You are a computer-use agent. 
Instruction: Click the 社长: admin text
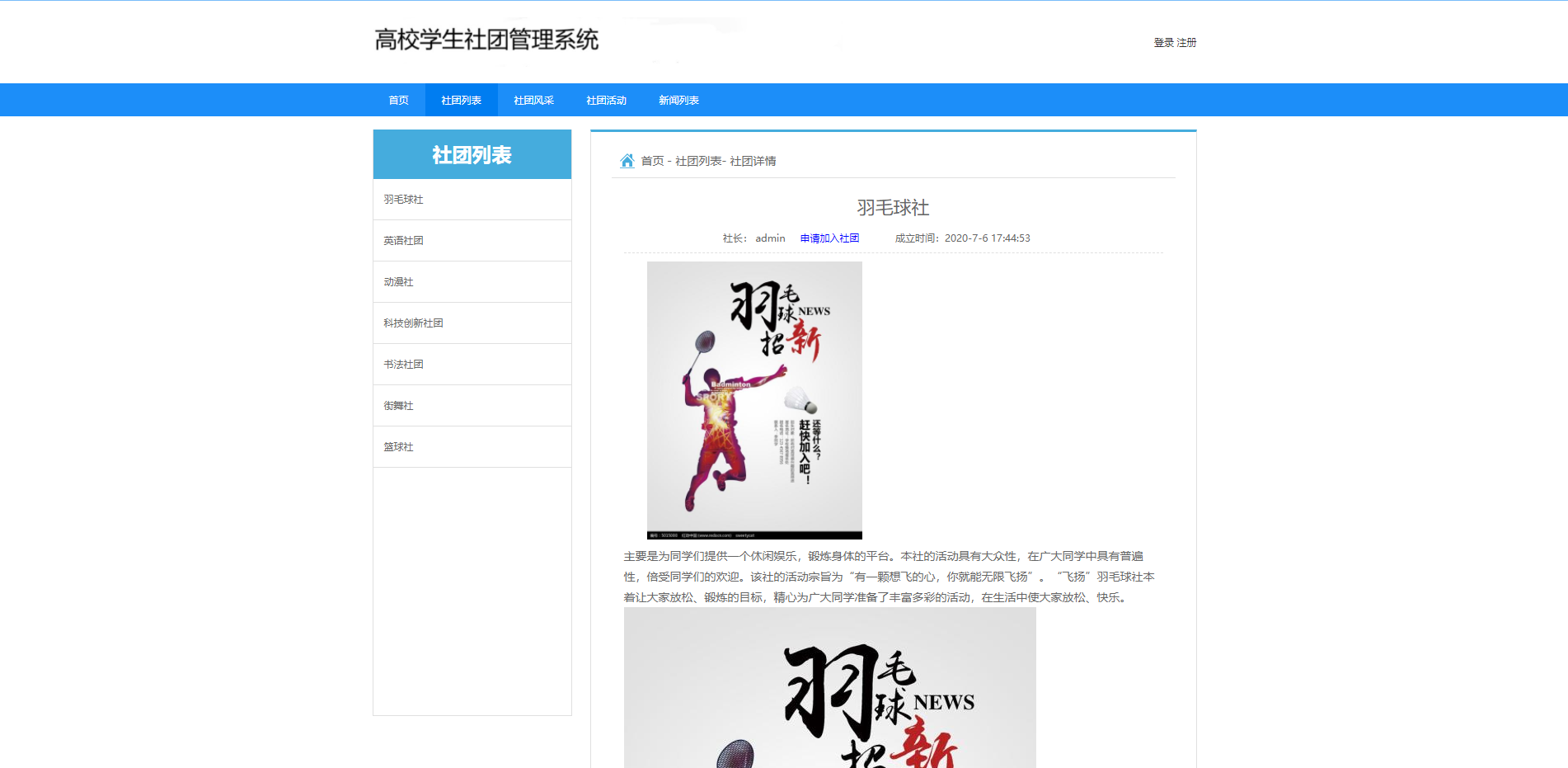click(x=753, y=238)
